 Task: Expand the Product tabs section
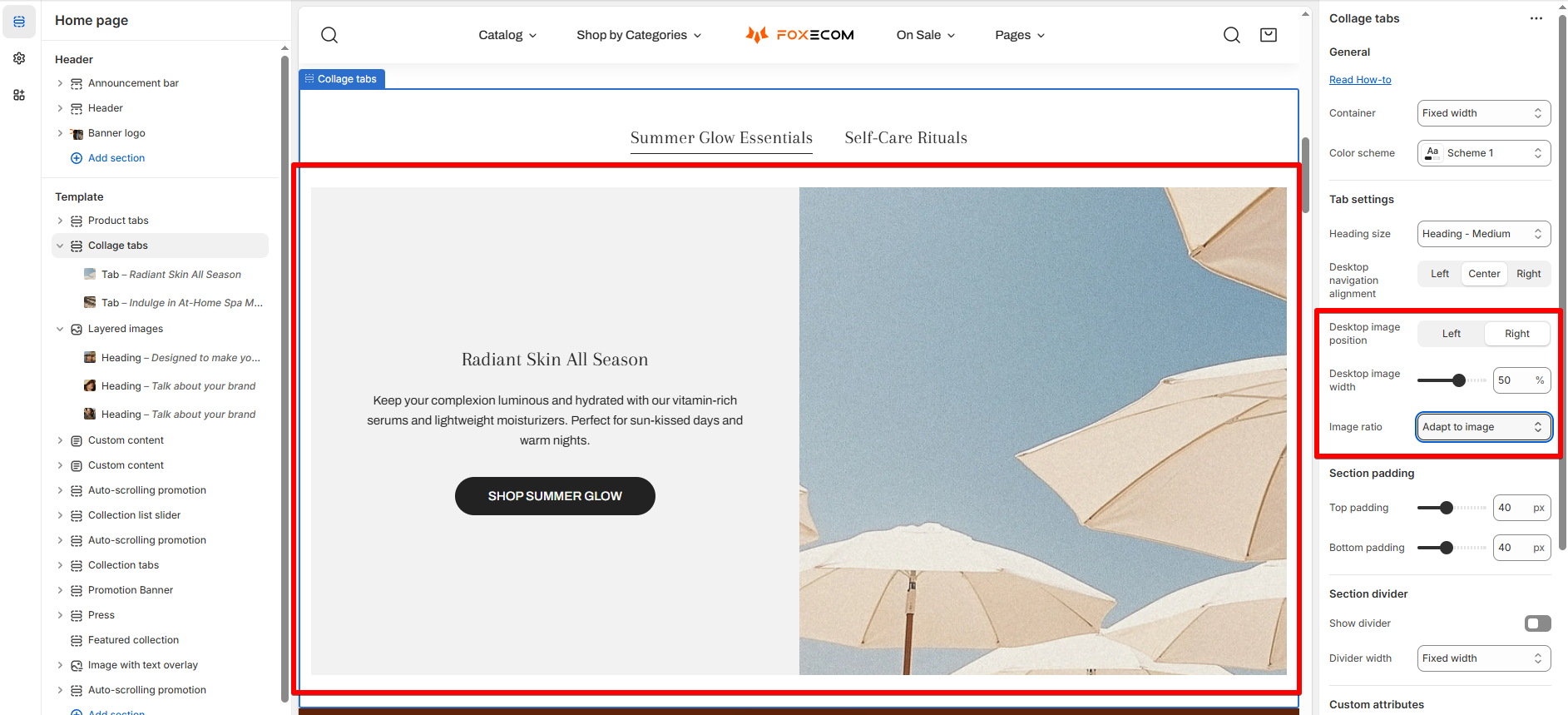60,221
